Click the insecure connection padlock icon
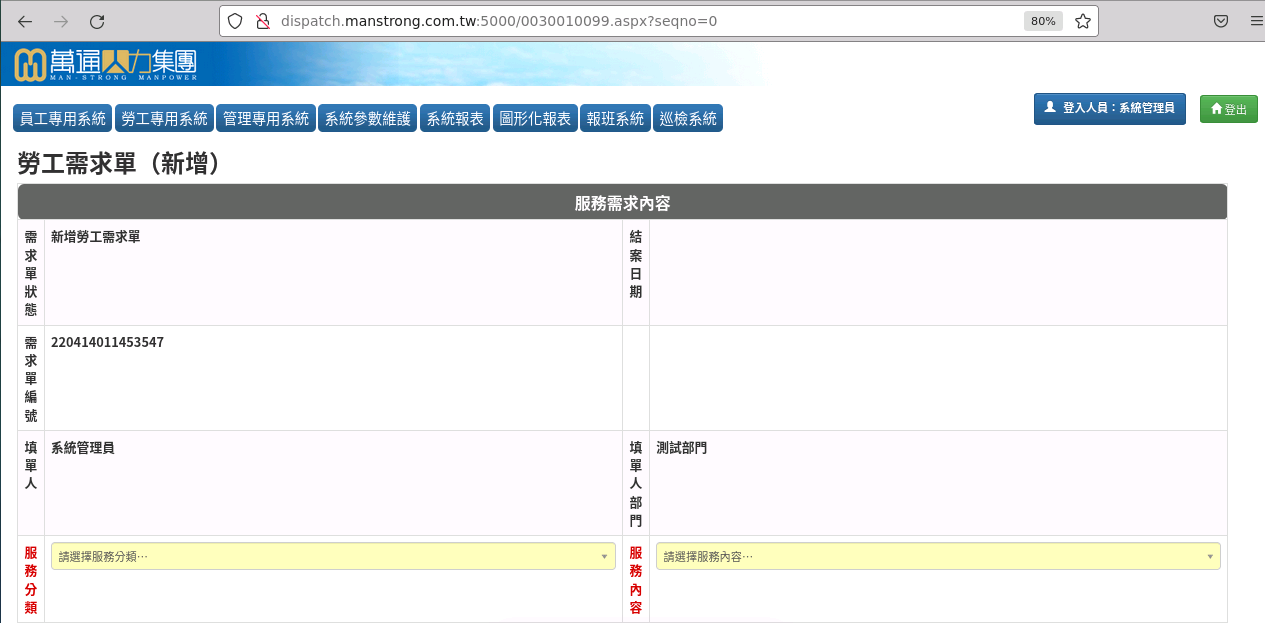This screenshot has height=623, width=1265. [x=262, y=21]
